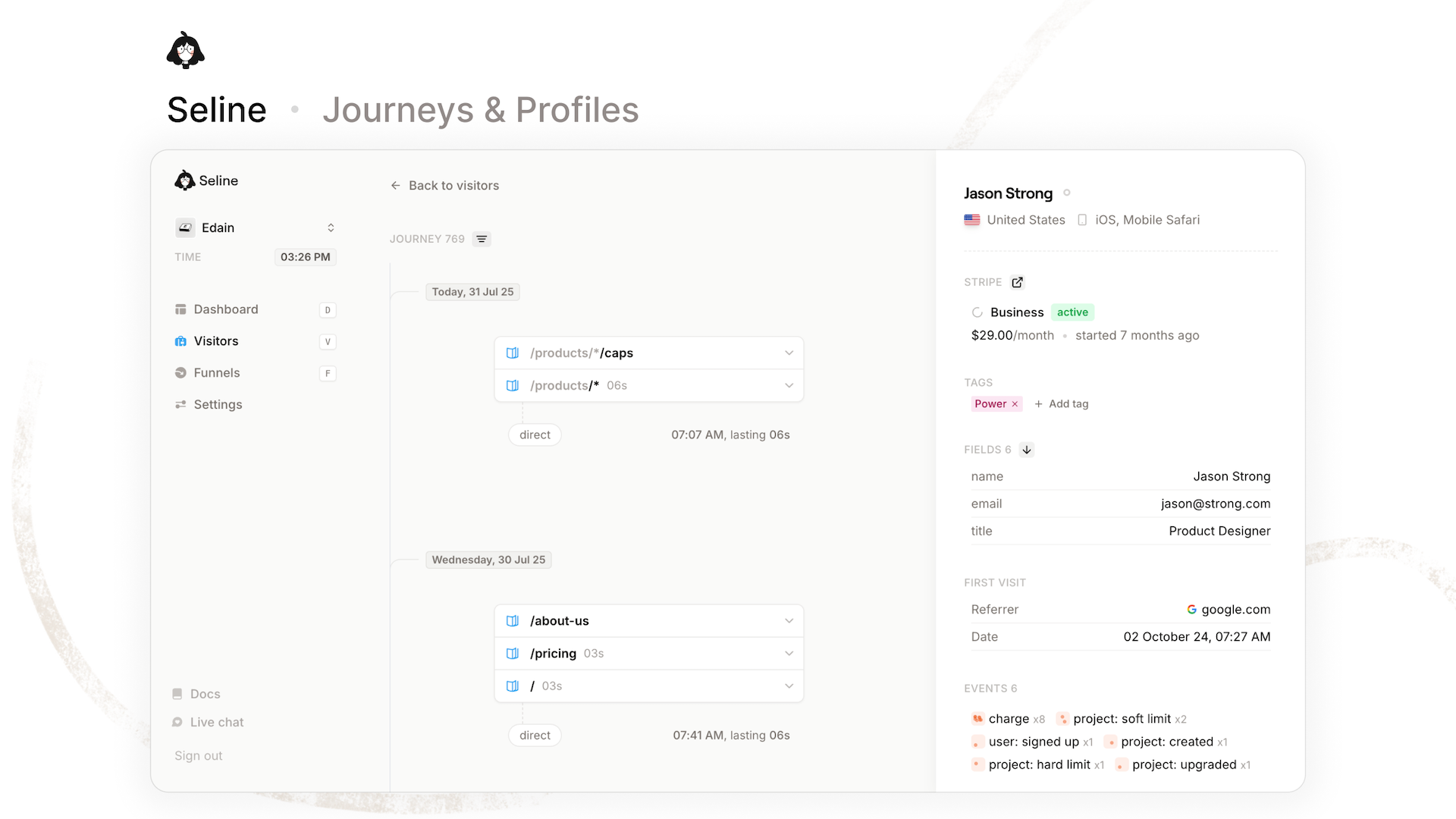Viewport: 1456px width, 819px height.
Task: Remove the Power tag
Action: pos(1015,404)
